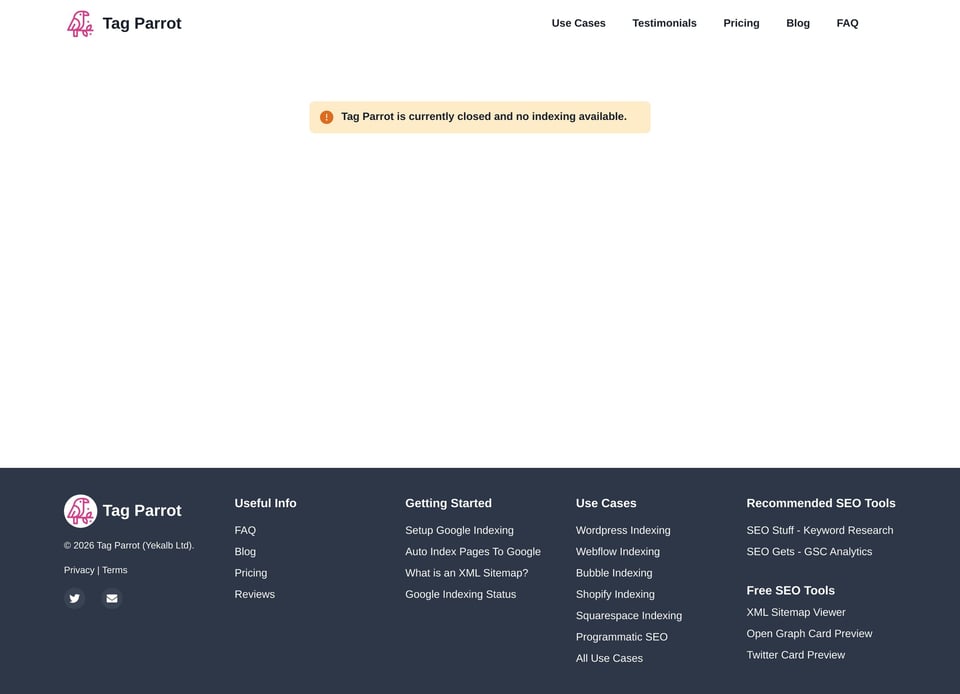
Task: Click the footer Tag Parrot parrot logo
Action: [x=80, y=510]
